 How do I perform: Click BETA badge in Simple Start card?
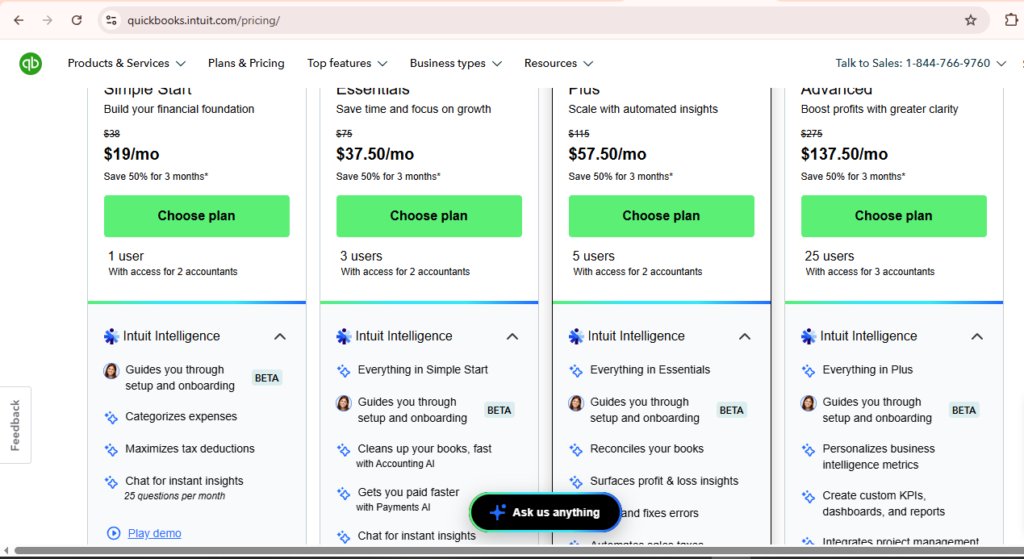coord(266,378)
